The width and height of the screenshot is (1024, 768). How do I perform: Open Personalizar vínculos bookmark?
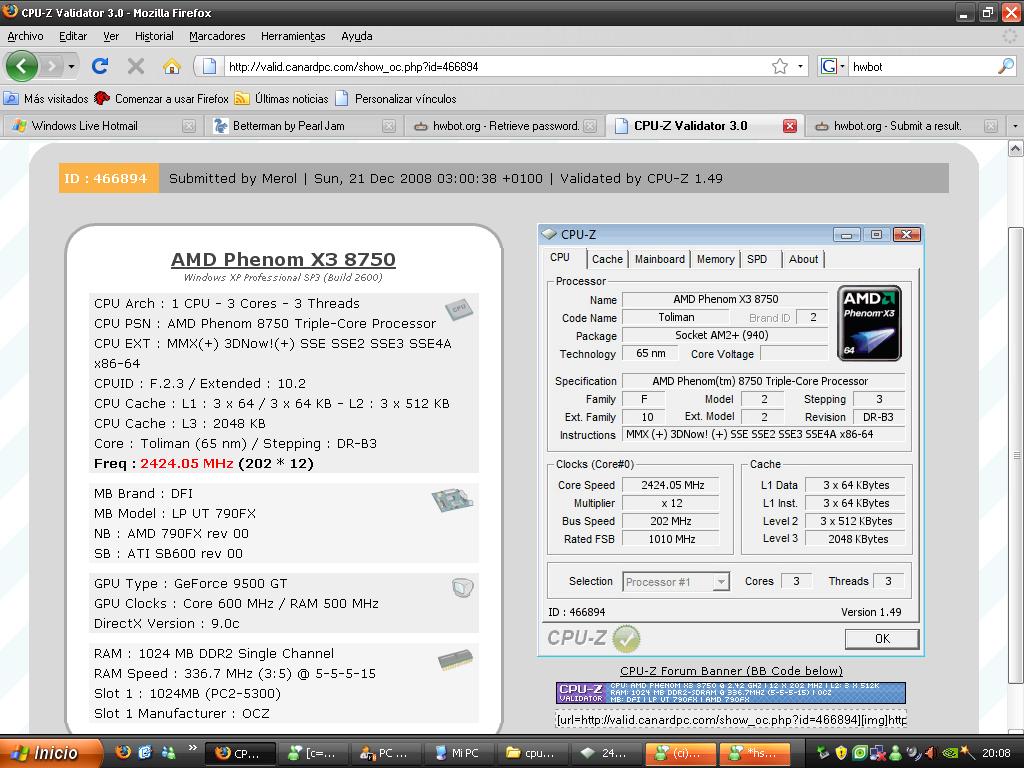396,99
